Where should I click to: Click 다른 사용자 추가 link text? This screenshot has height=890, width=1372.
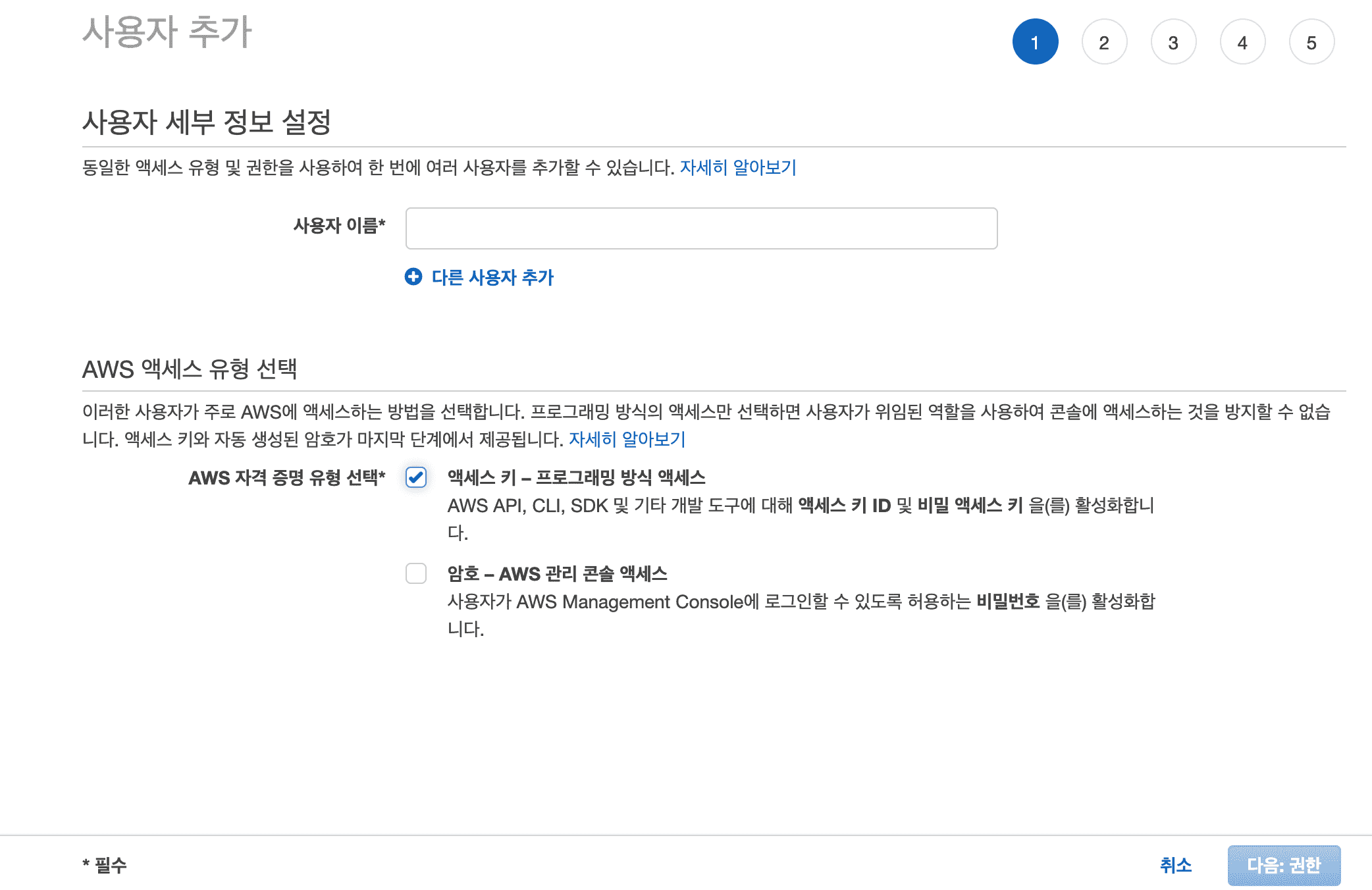[492, 277]
